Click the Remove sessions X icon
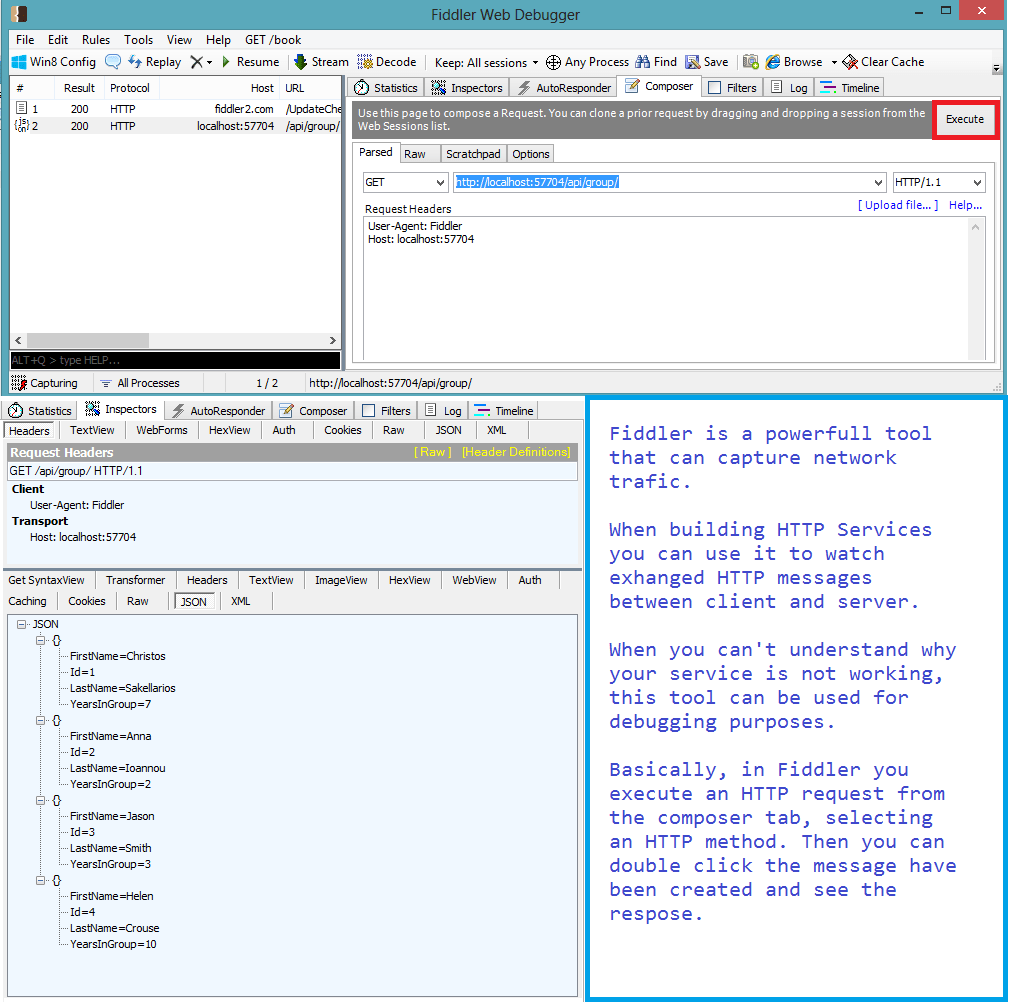This screenshot has height=1004, width=1010. (196, 62)
